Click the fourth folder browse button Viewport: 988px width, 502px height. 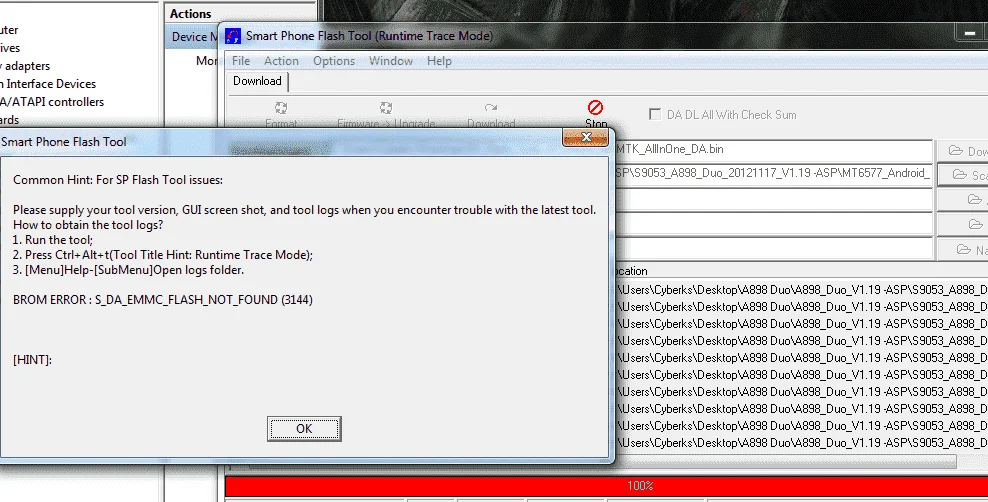(x=962, y=224)
